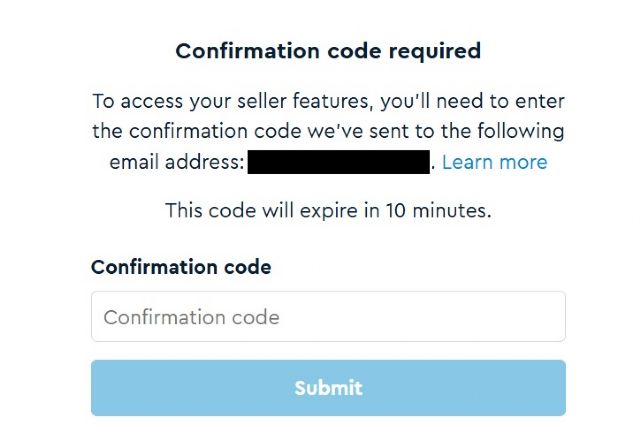
Task: Click the left edge of the Submit button
Action: [100, 388]
